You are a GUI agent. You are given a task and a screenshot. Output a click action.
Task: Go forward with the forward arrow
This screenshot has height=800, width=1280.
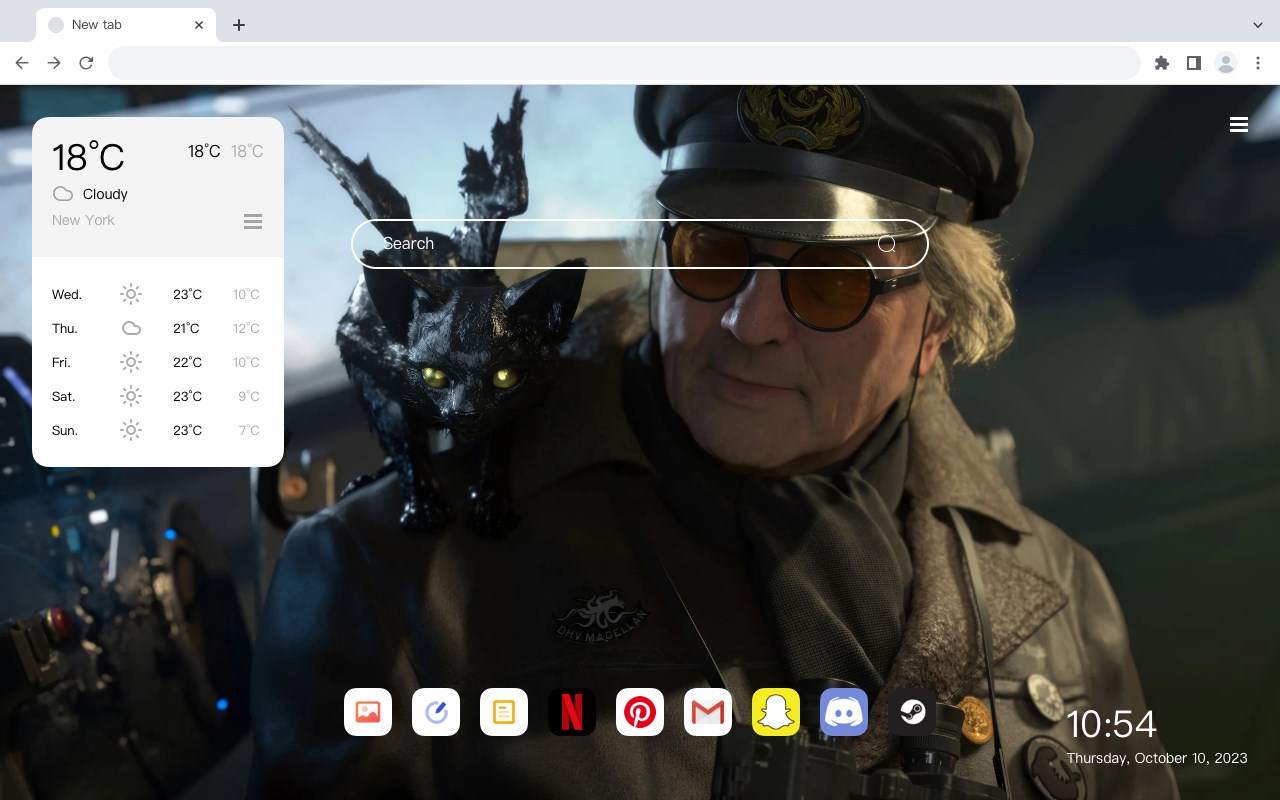click(x=54, y=63)
